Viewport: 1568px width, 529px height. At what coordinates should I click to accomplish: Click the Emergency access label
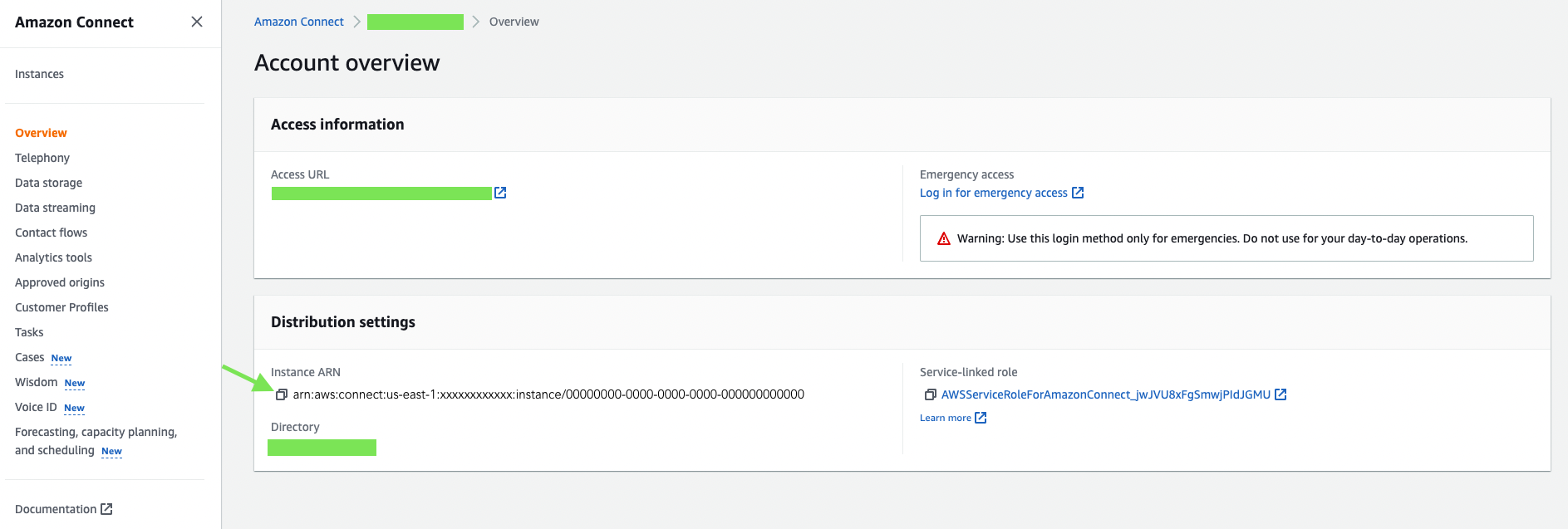(966, 174)
